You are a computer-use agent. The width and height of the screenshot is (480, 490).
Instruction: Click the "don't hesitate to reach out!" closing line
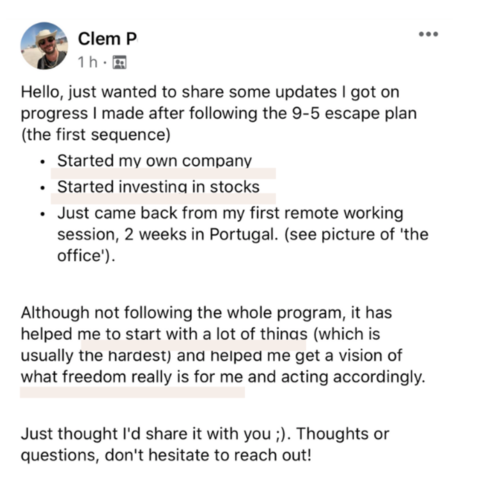[x=166, y=455]
